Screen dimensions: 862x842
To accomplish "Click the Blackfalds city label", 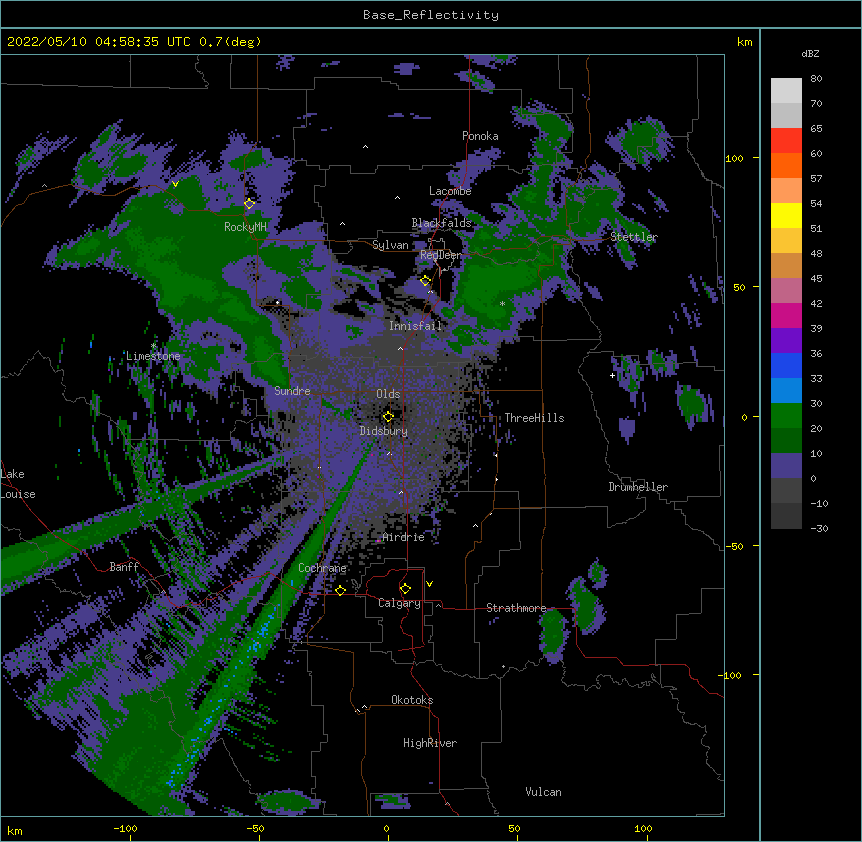I will click(x=441, y=223).
